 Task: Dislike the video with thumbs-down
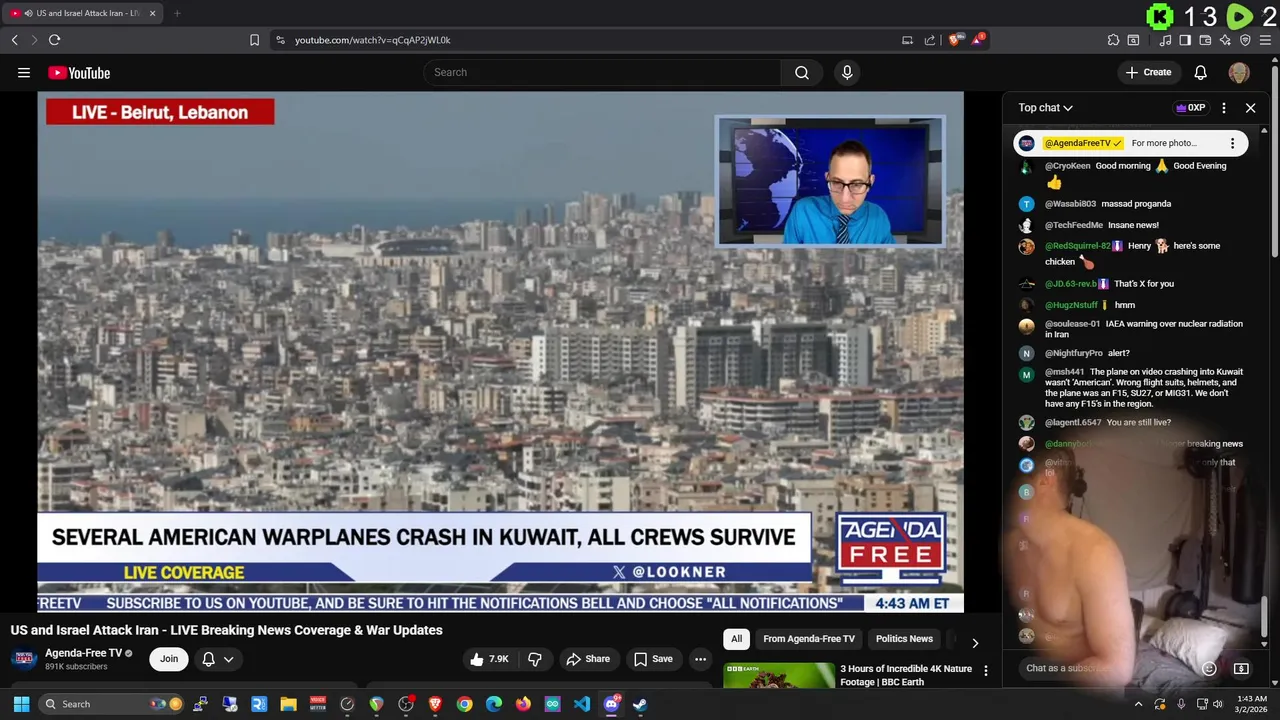point(535,659)
